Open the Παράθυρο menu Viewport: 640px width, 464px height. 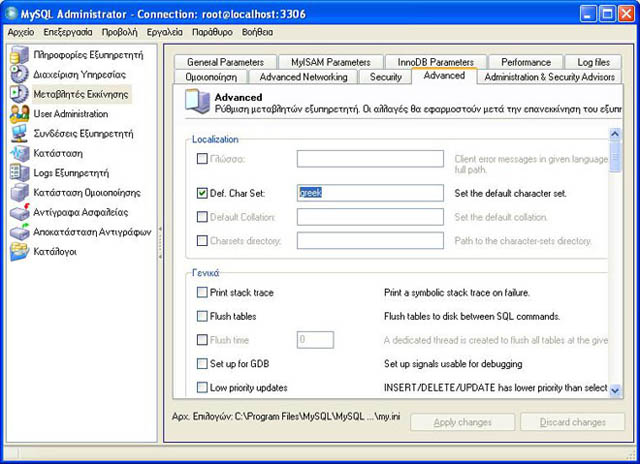212,32
